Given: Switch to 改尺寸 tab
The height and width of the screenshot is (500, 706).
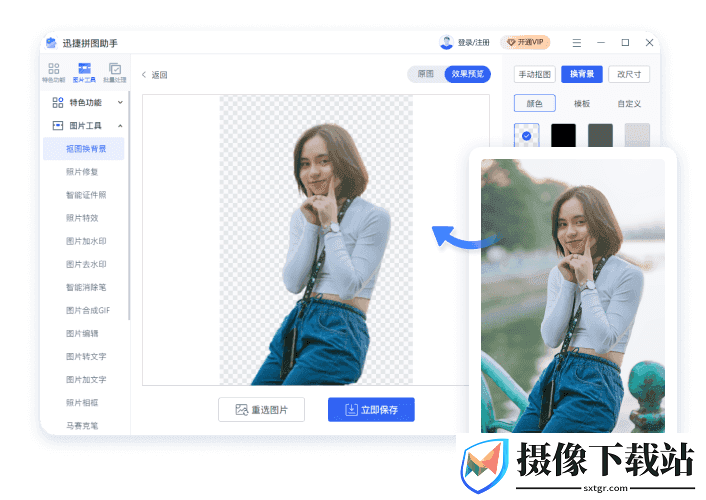Looking at the screenshot, I should [x=629, y=74].
